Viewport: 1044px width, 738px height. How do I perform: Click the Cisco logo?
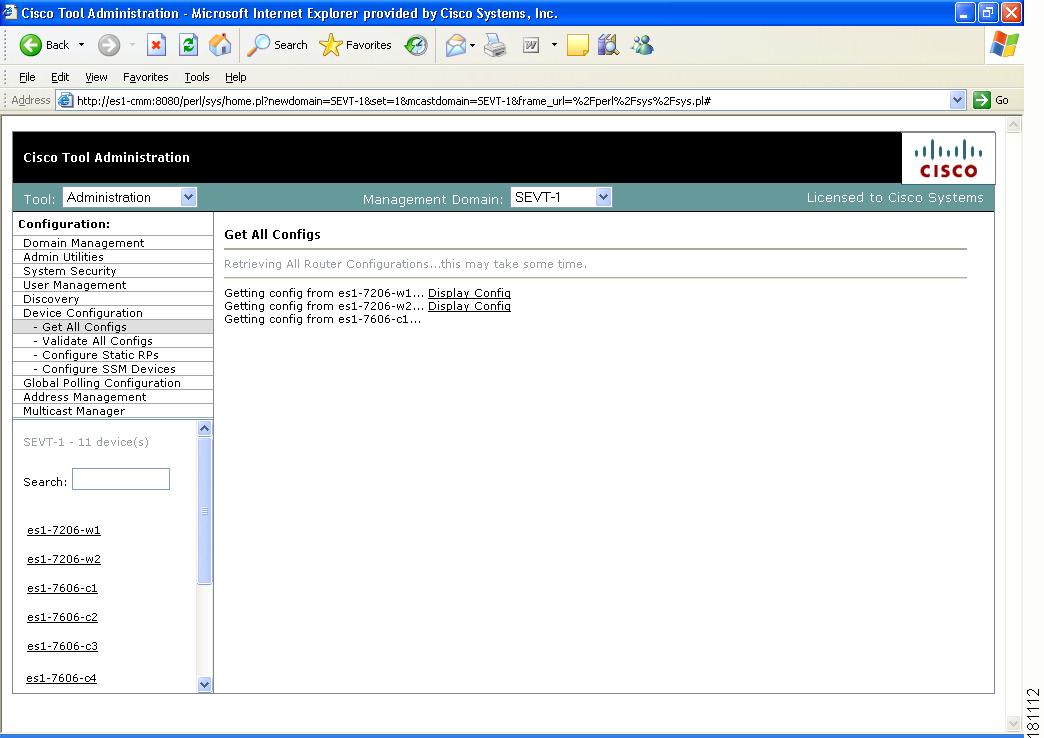pos(948,158)
